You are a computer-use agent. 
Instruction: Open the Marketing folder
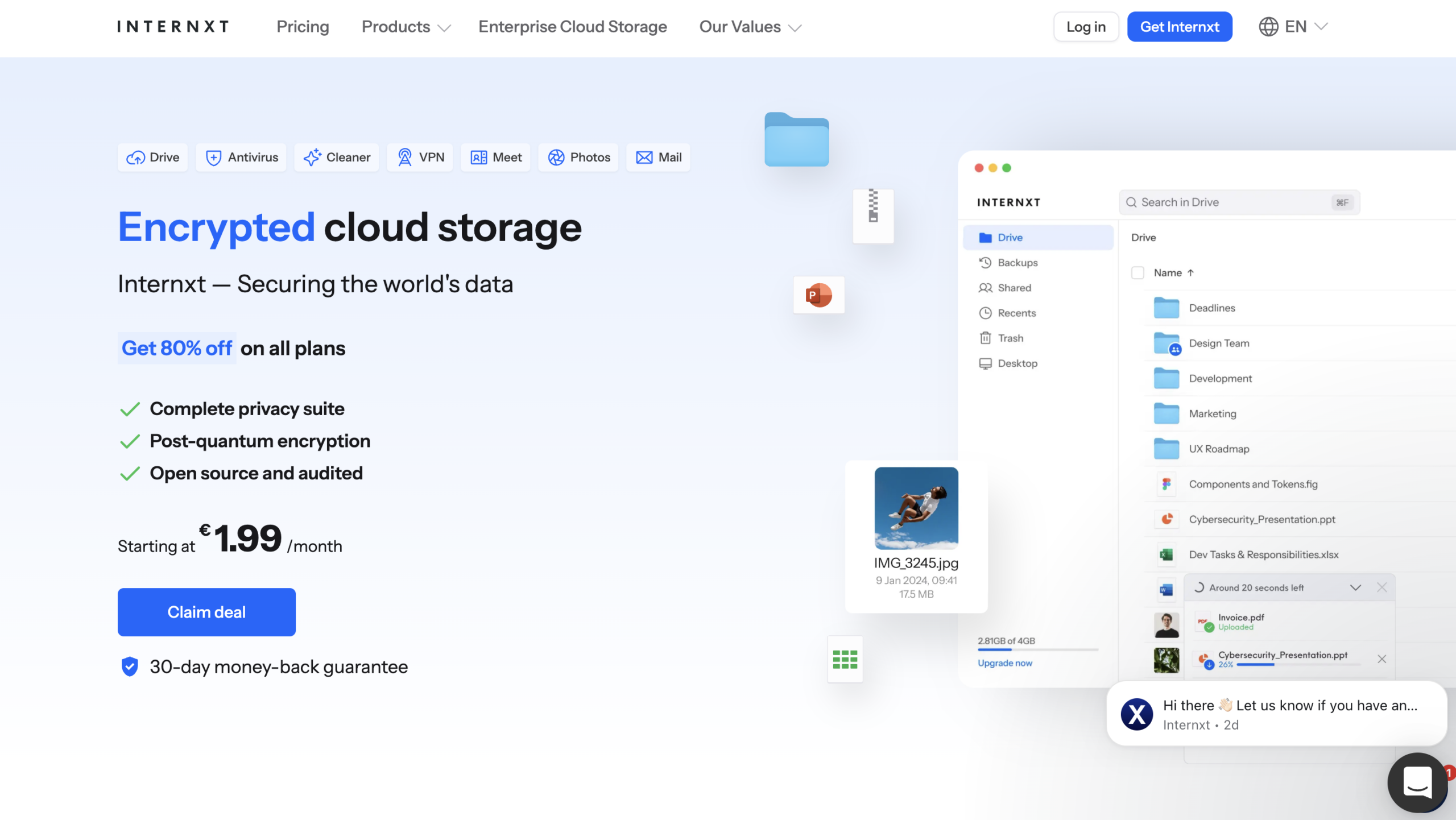coord(1196,414)
